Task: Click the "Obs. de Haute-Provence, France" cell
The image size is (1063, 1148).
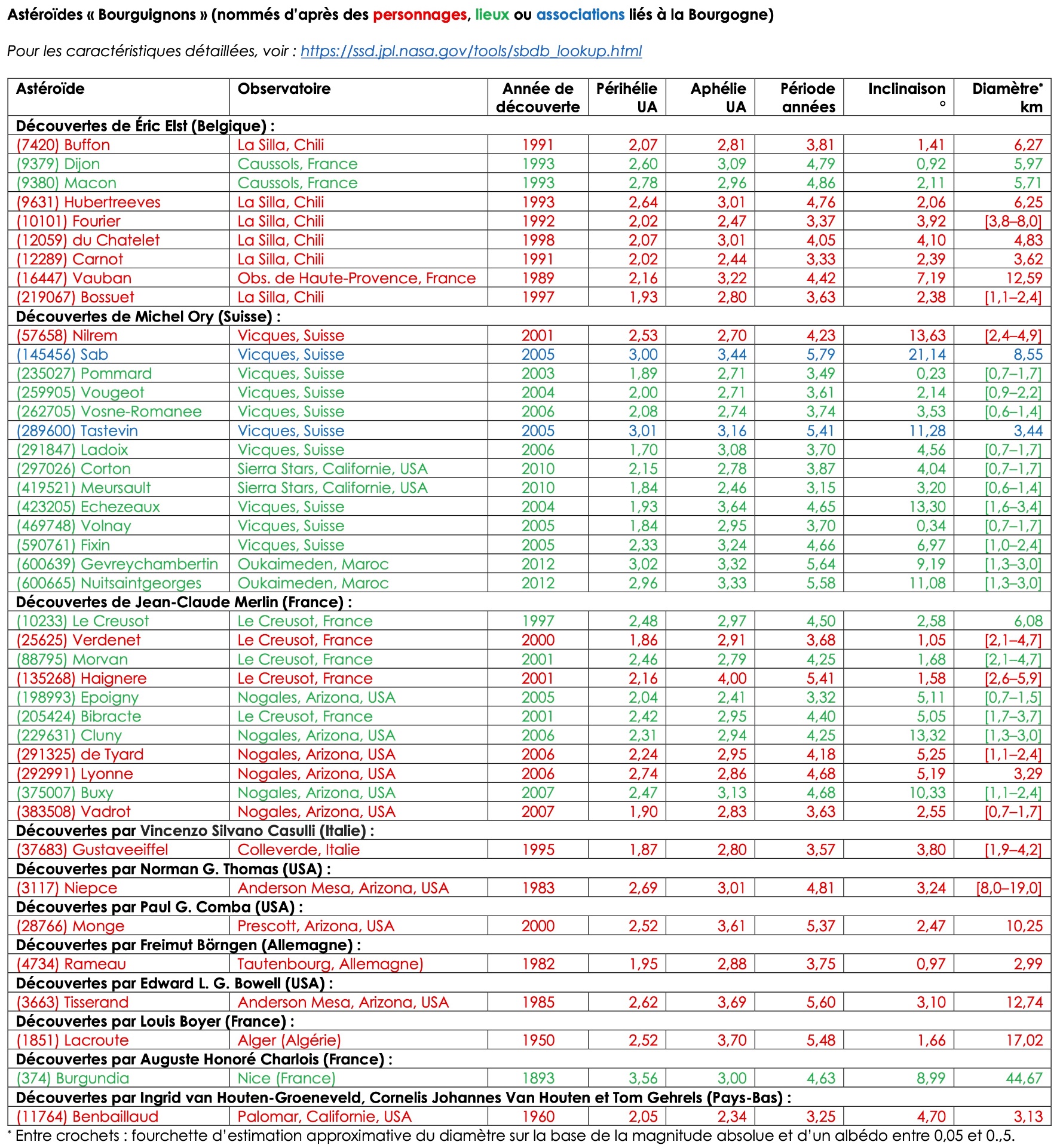Action: [x=356, y=278]
